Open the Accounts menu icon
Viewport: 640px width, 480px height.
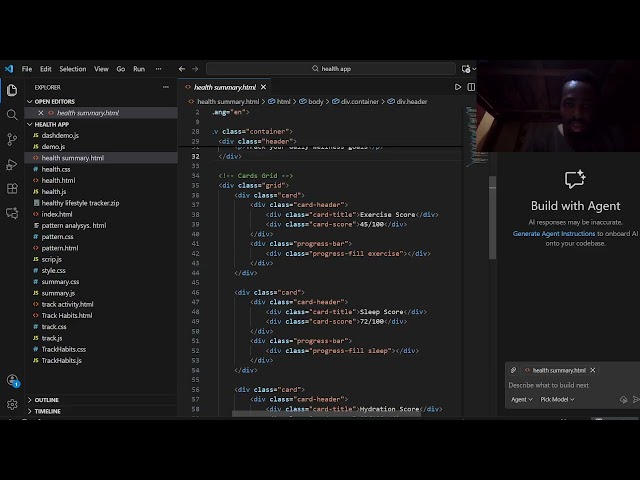[12, 380]
